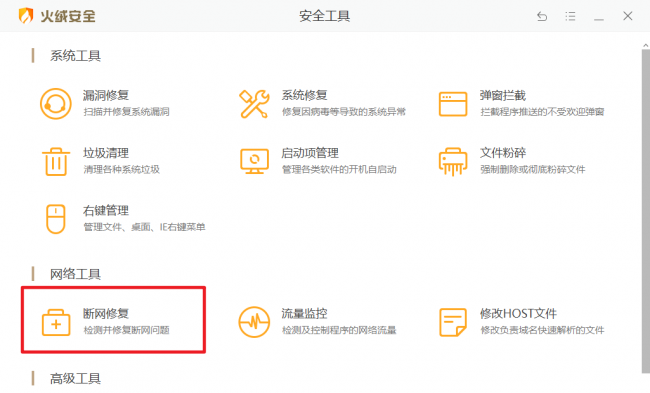
Task: Open the 启动项管理 monitor icon
Action: (254, 161)
